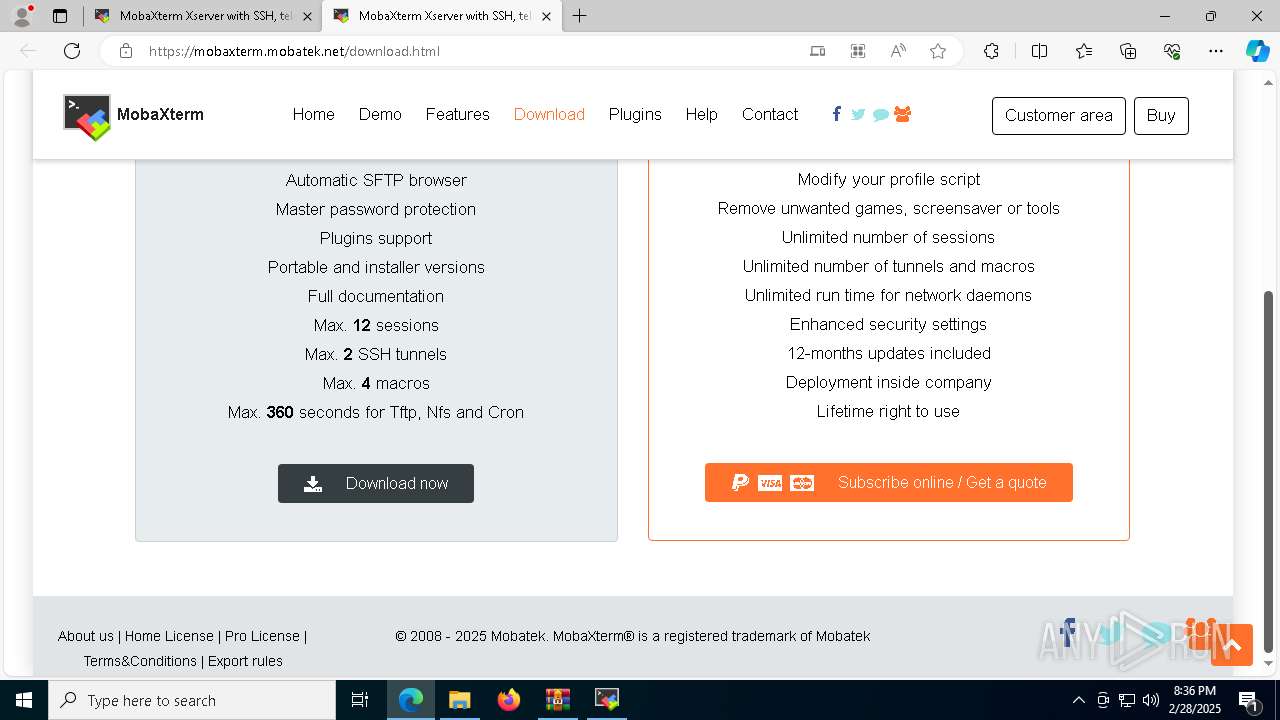1280x720 pixels.
Task: Click Subscribe online / Get a quote
Action: 888,482
